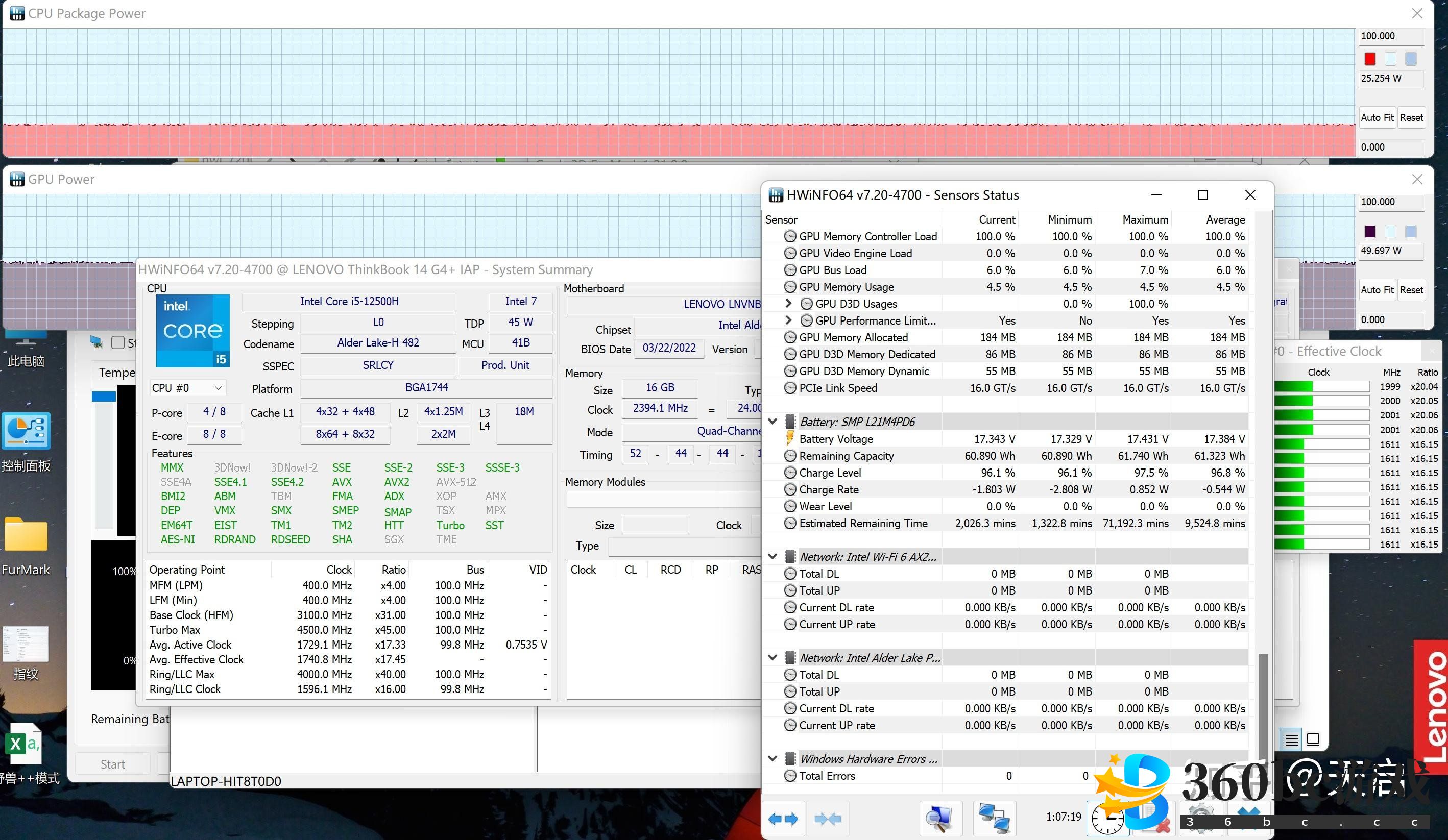Click the list view lines icon
The image size is (1448, 840).
pos(1291,739)
